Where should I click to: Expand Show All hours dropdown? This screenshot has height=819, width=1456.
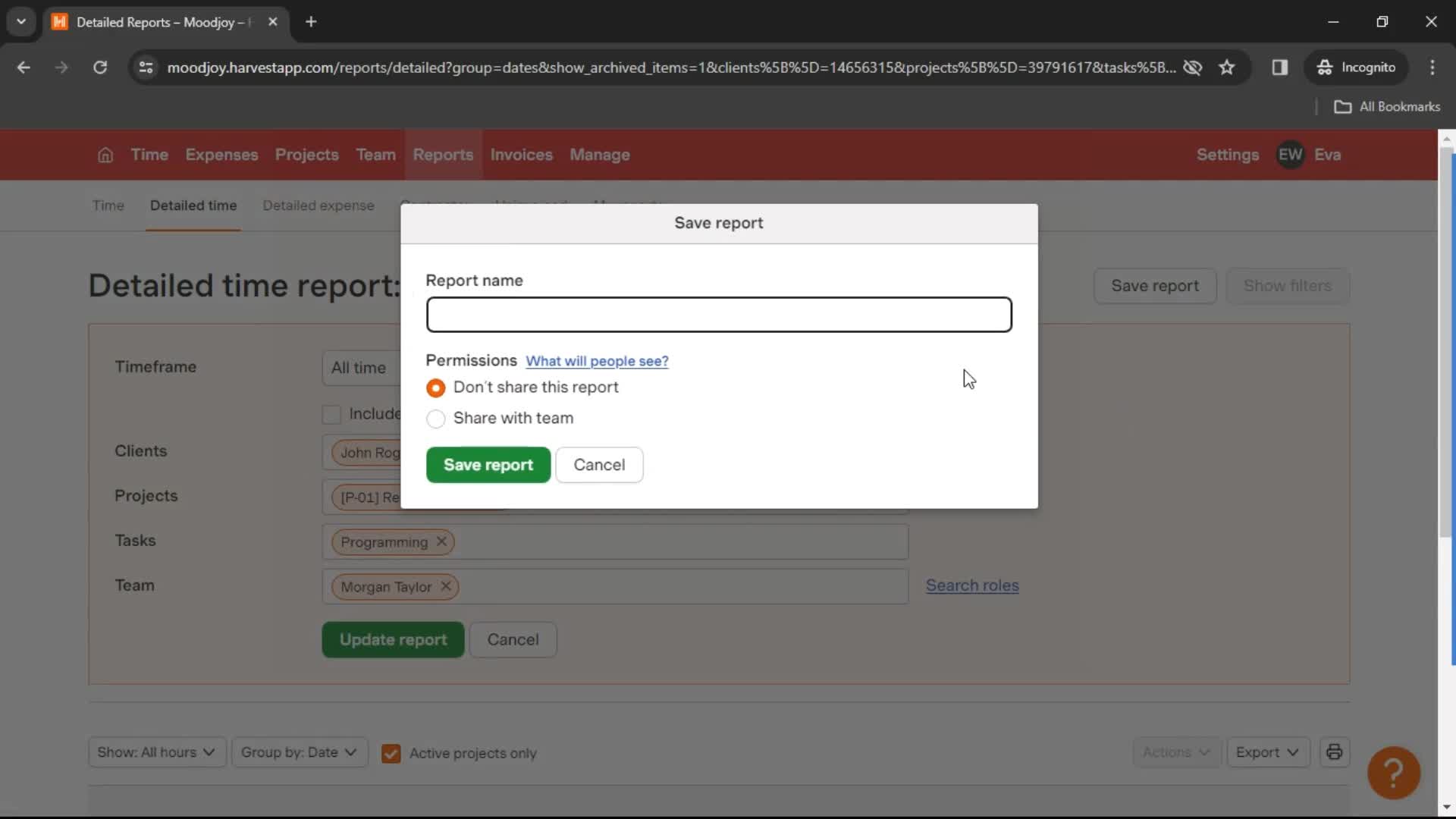[x=156, y=752]
